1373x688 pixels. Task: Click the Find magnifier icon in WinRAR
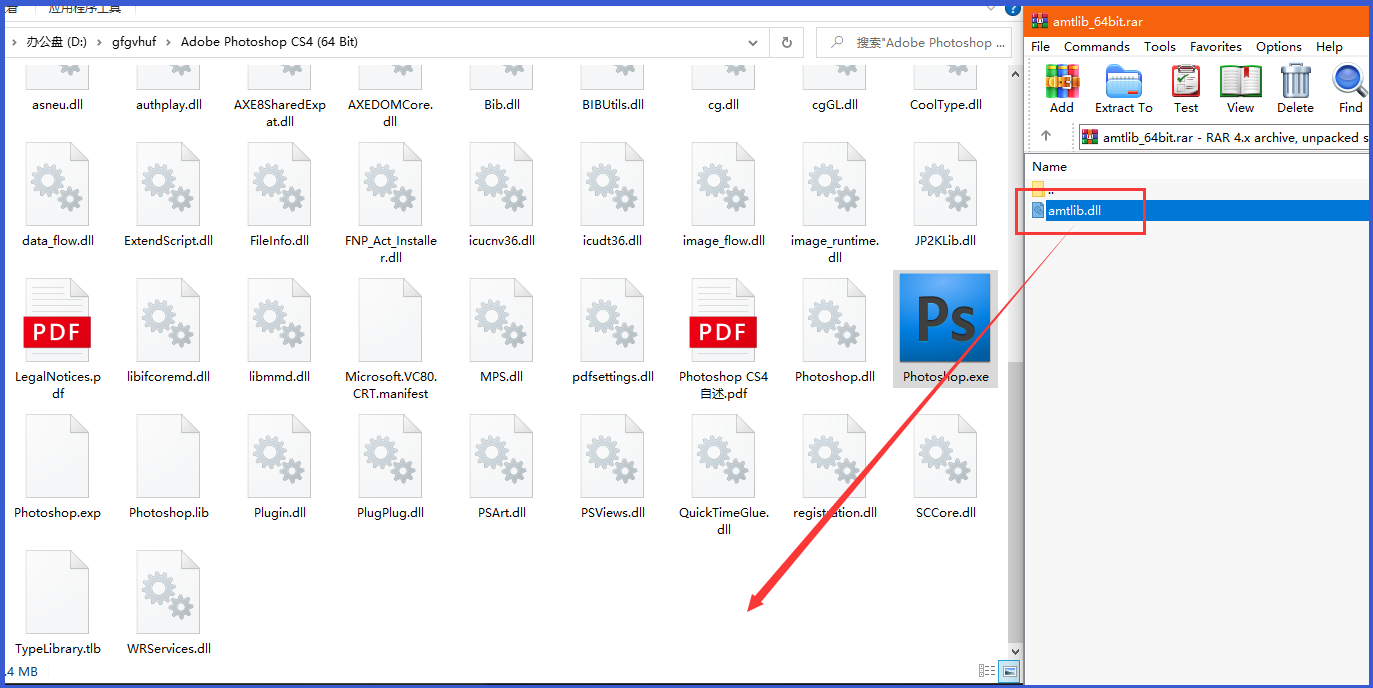1350,88
